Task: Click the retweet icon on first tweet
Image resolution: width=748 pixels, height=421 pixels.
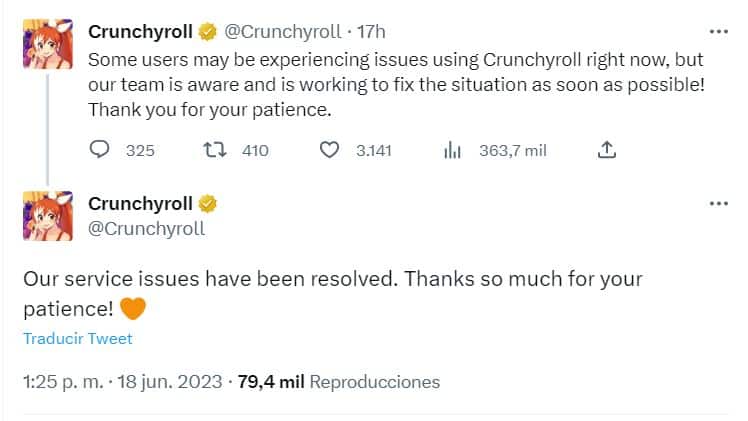Action: click(x=213, y=151)
